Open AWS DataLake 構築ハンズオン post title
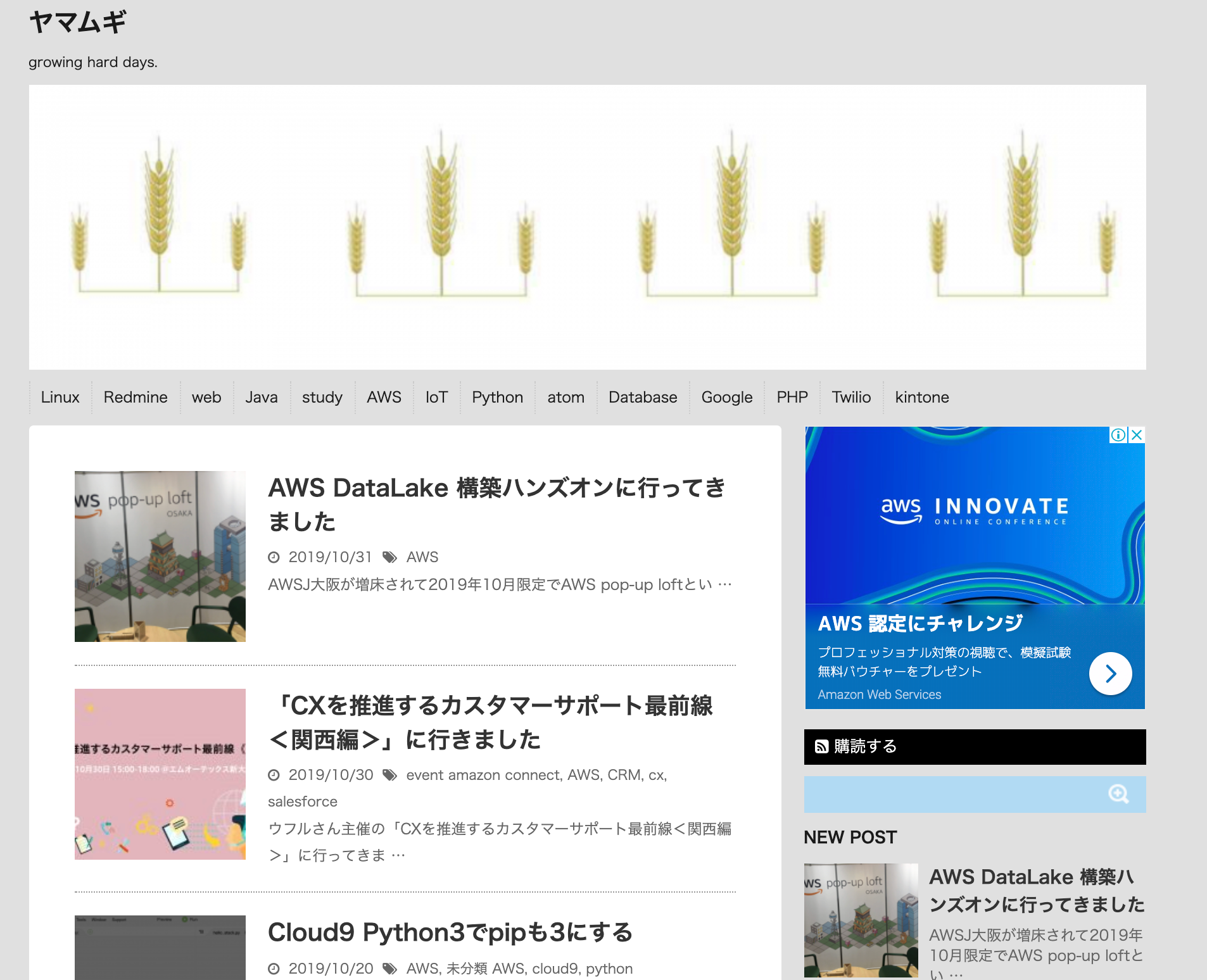 [x=496, y=505]
